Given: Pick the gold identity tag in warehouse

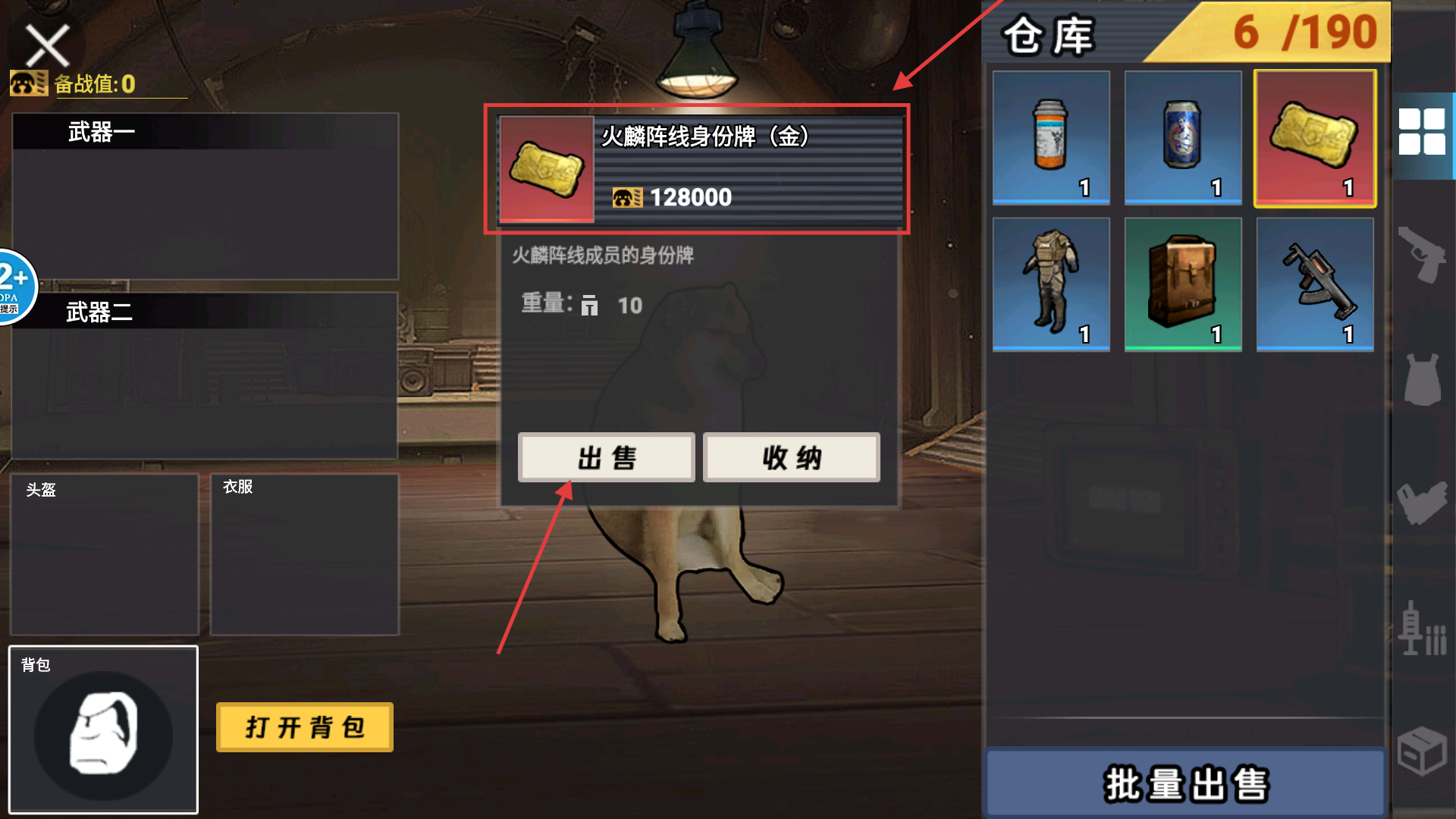Looking at the screenshot, I should coord(1315,138).
